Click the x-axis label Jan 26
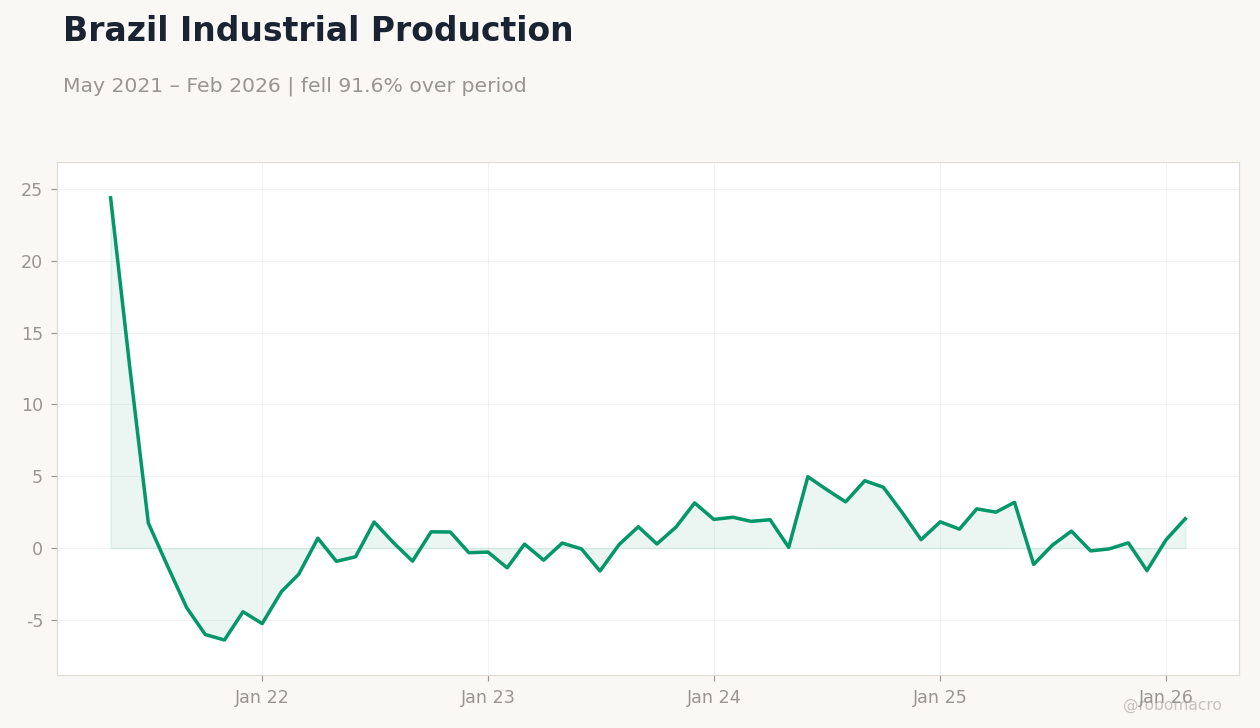1260x728 pixels. 1166,698
